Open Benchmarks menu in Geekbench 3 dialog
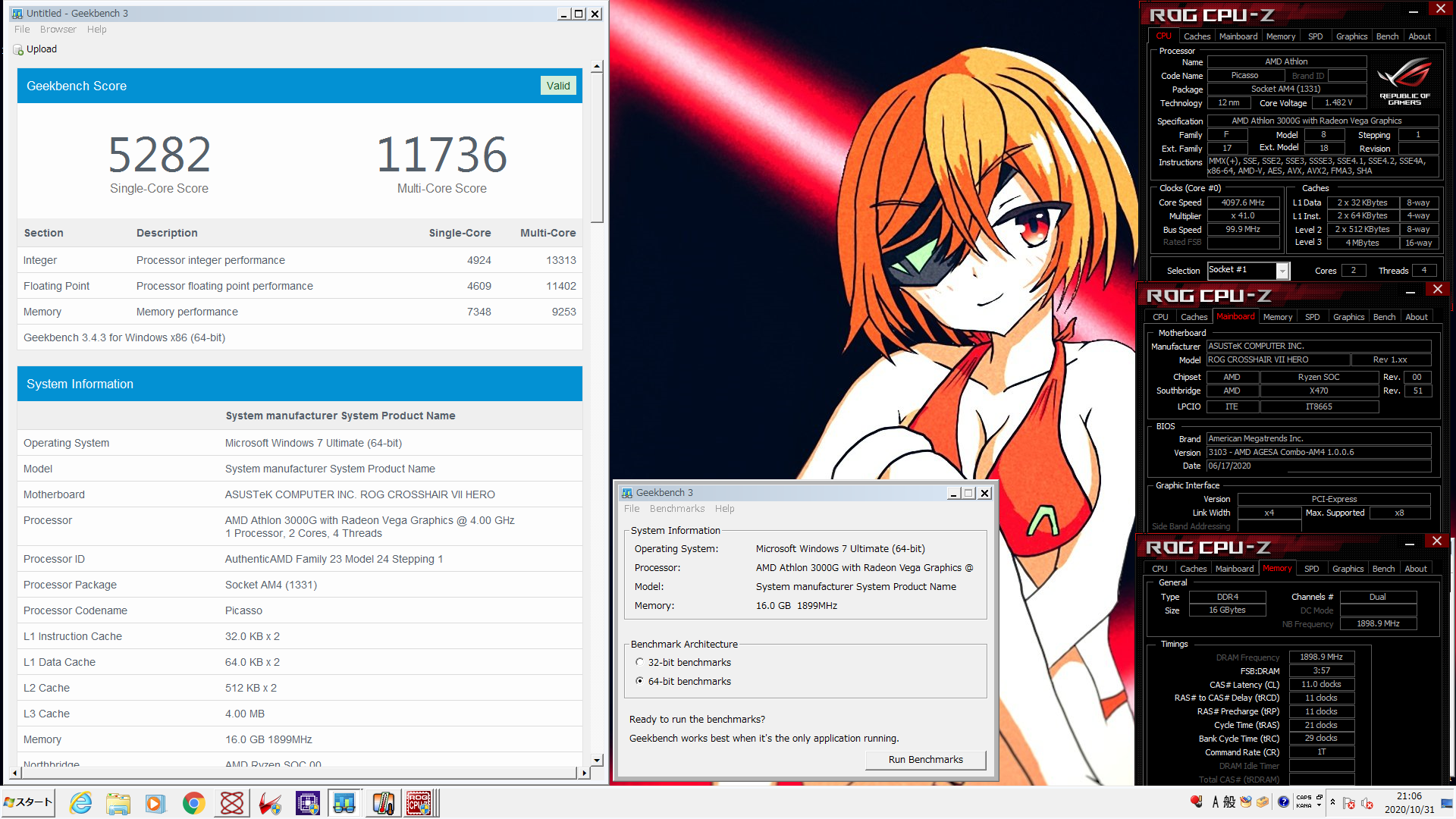 (677, 509)
